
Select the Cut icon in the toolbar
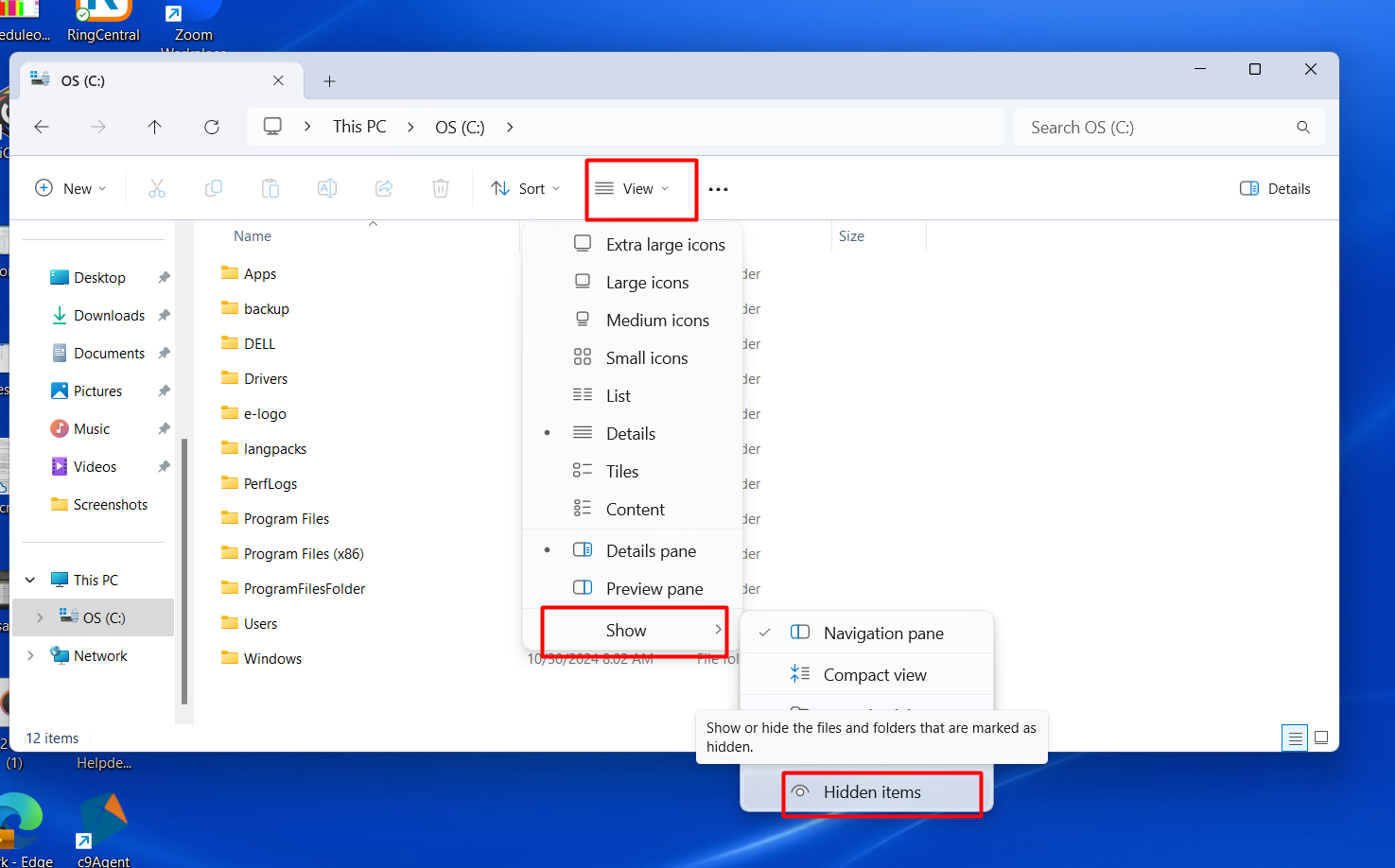tap(157, 188)
